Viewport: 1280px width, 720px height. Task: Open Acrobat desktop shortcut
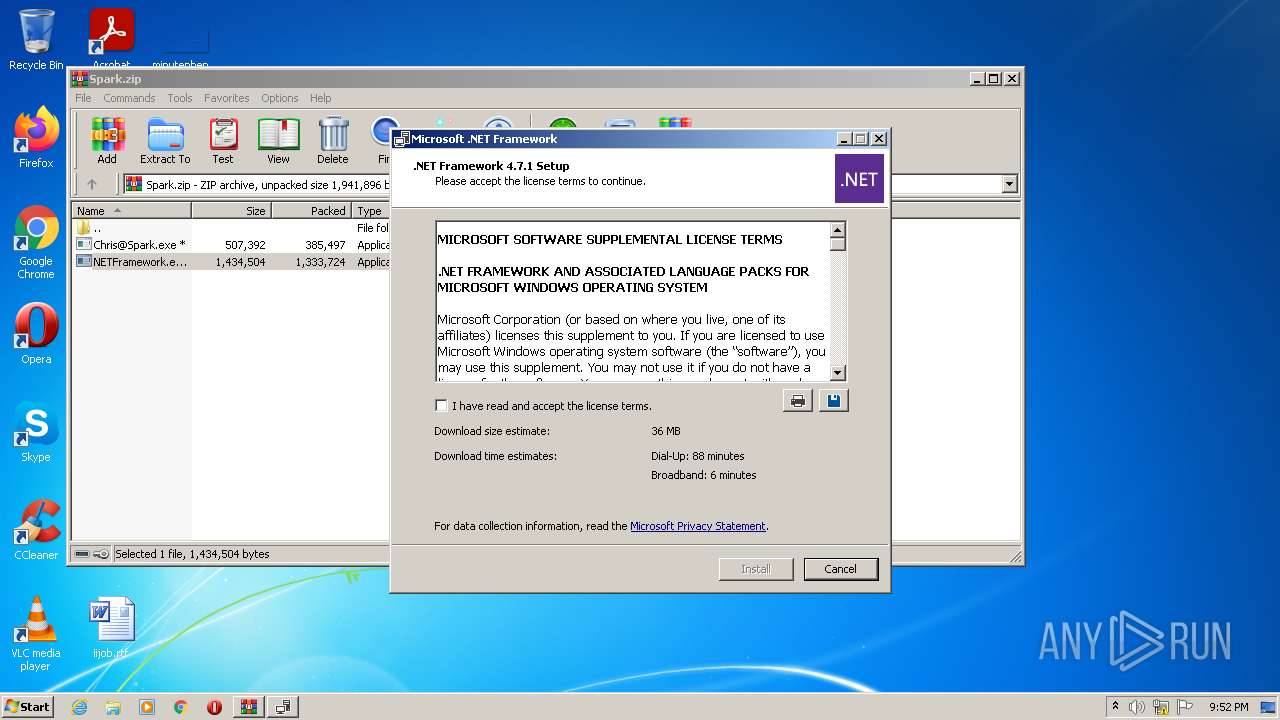(111, 40)
